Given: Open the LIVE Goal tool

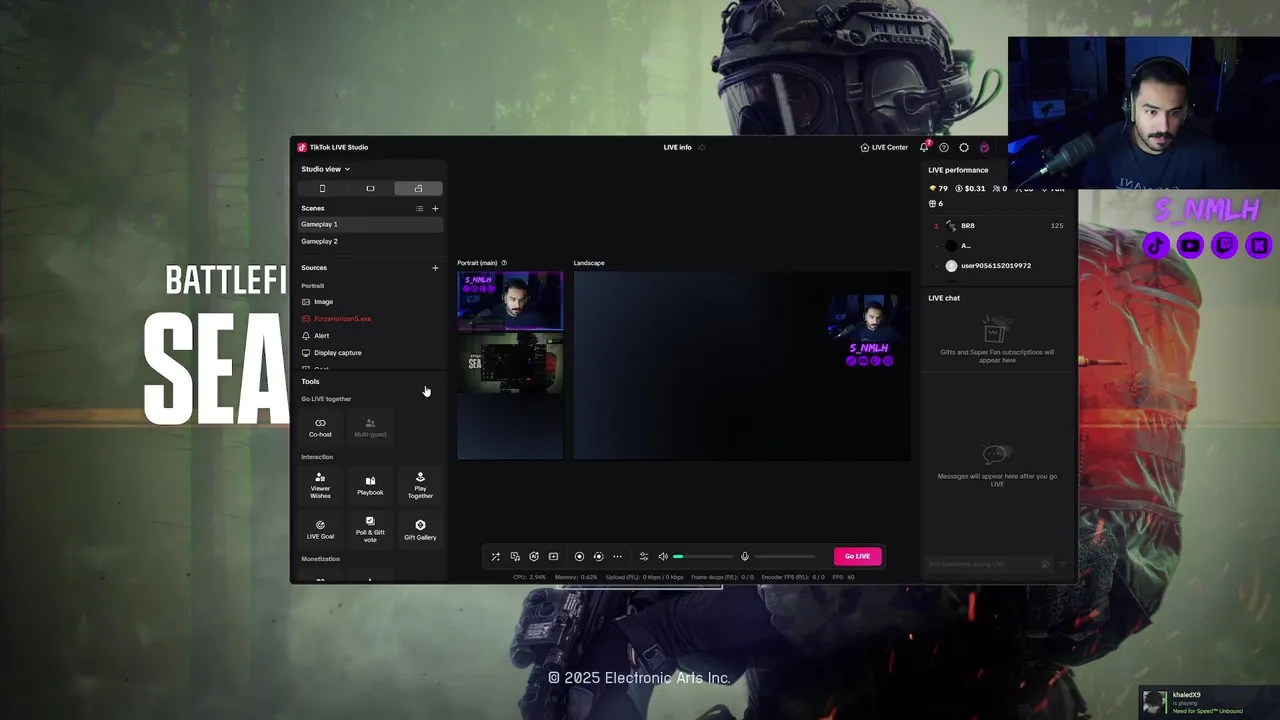Looking at the screenshot, I should (320, 530).
